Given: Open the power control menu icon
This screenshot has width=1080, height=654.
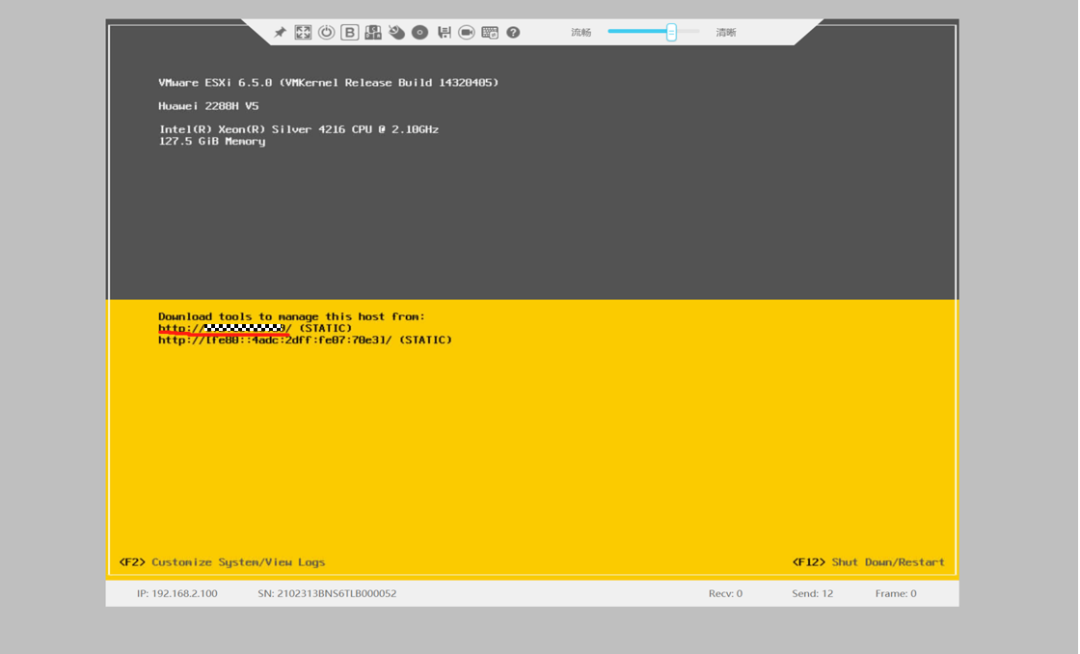Looking at the screenshot, I should [x=326, y=32].
